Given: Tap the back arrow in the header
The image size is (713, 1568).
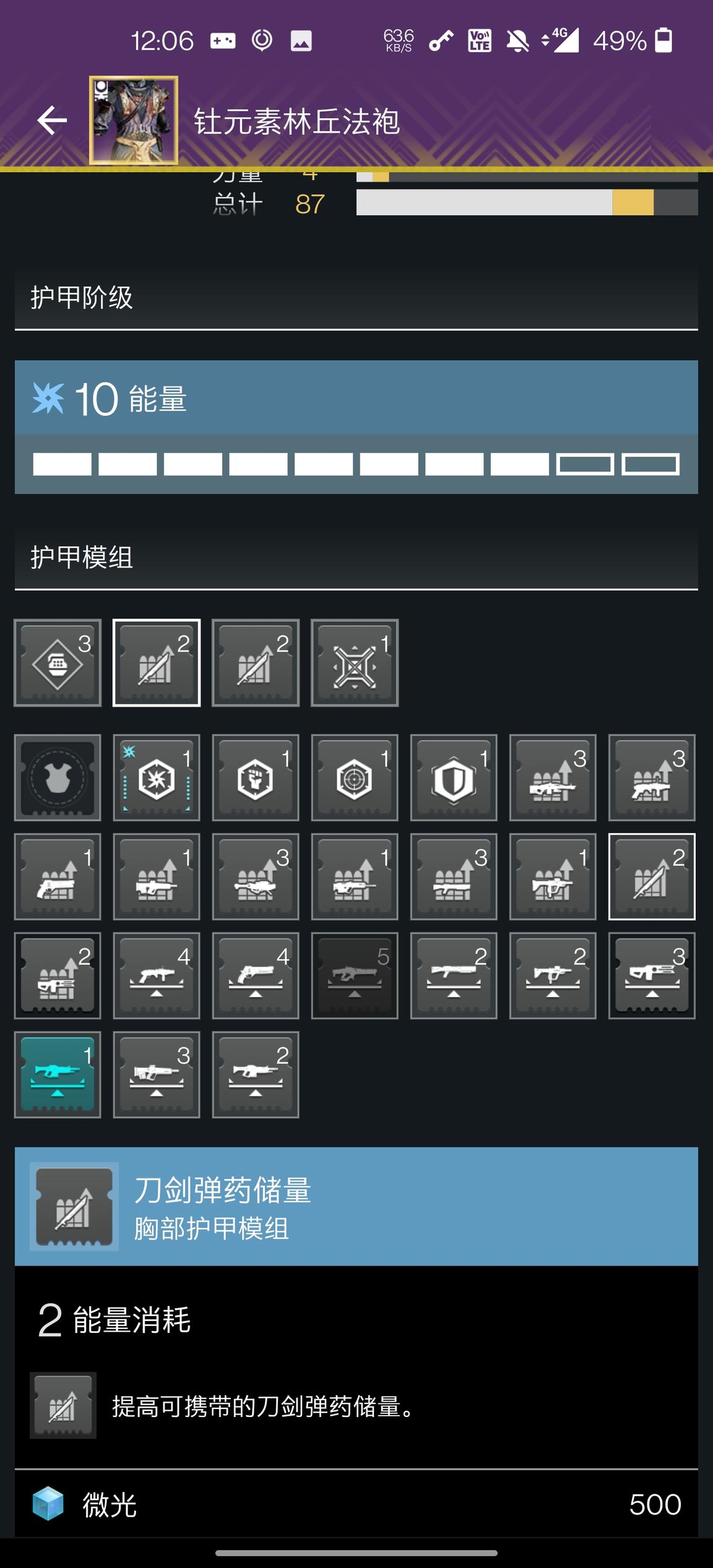Looking at the screenshot, I should (x=52, y=120).
